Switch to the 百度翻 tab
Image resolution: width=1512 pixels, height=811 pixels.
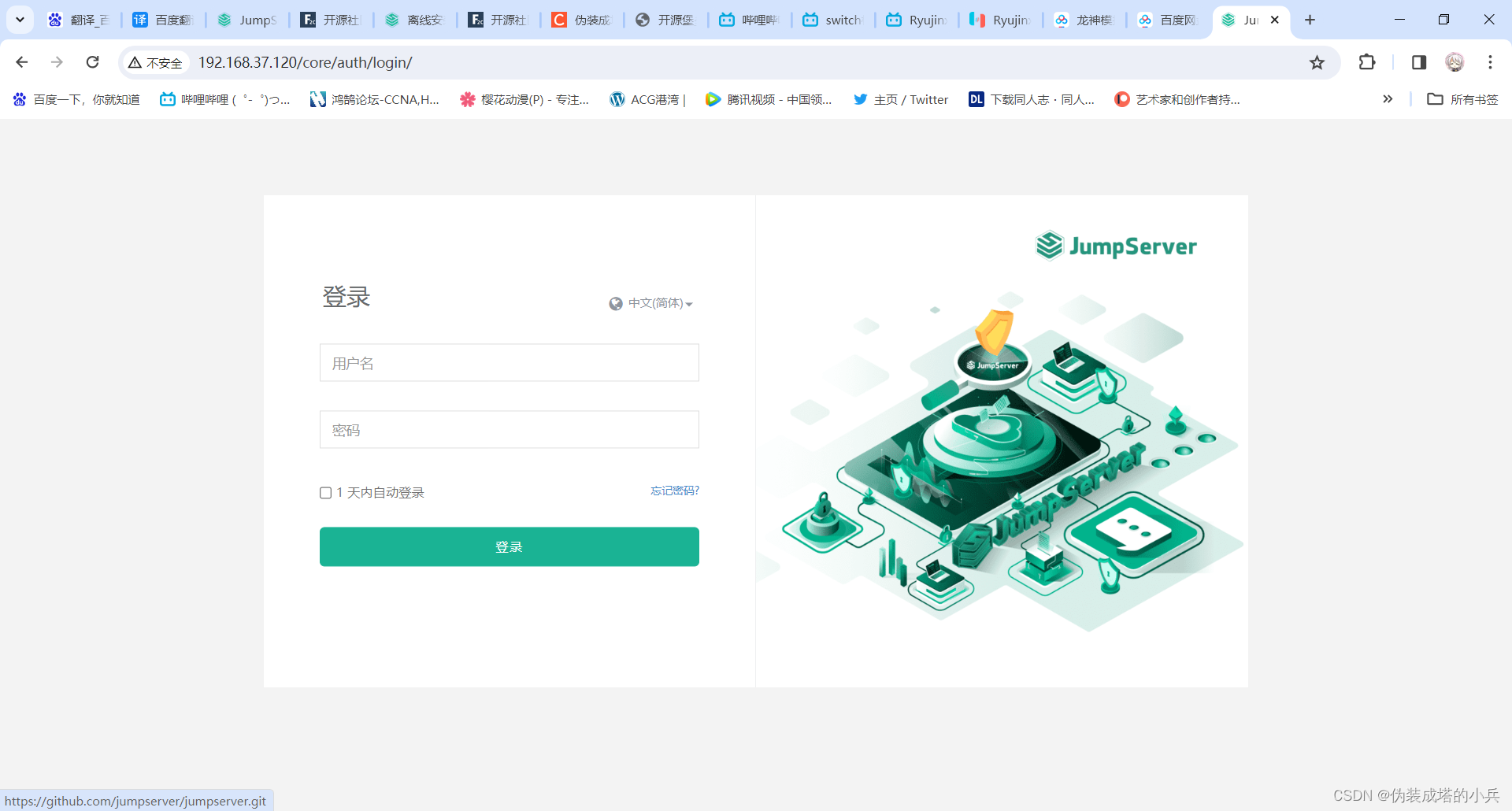tap(163, 20)
